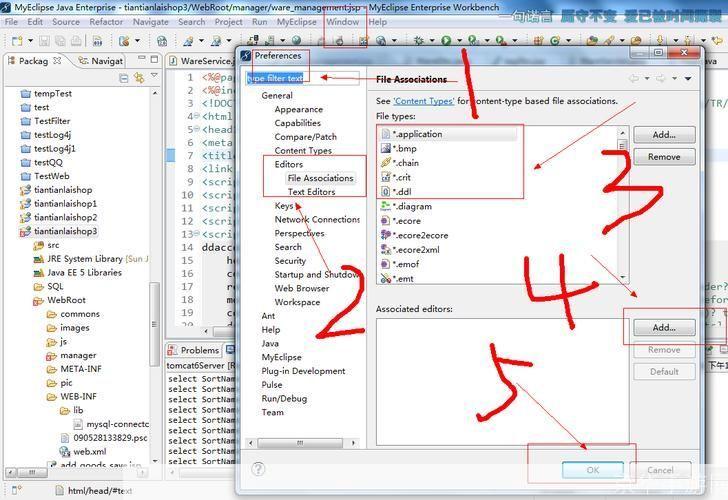Viewport: 728px width, 500px height.
Task: Open dropdown arrow beside green Run icon
Action: 459,41
